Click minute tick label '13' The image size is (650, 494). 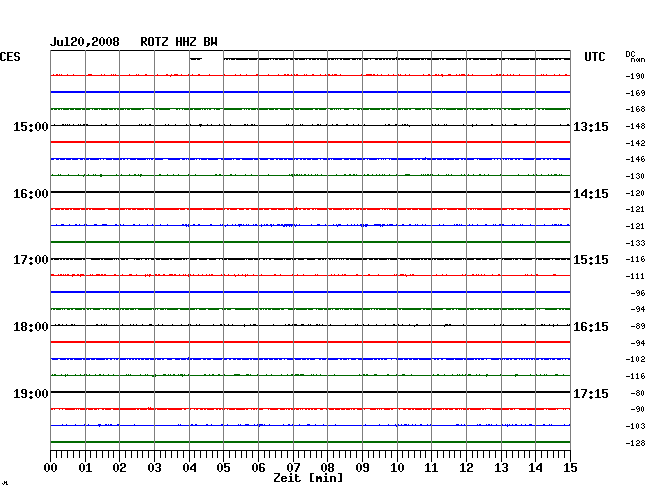[x=501, y=468]
